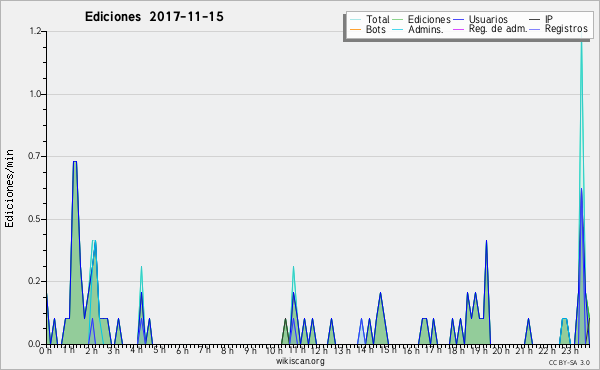Click the '12 h' x-axis label
Image resolution: width=600 pixels, height=370 pixels.
[x=319, y=350]
